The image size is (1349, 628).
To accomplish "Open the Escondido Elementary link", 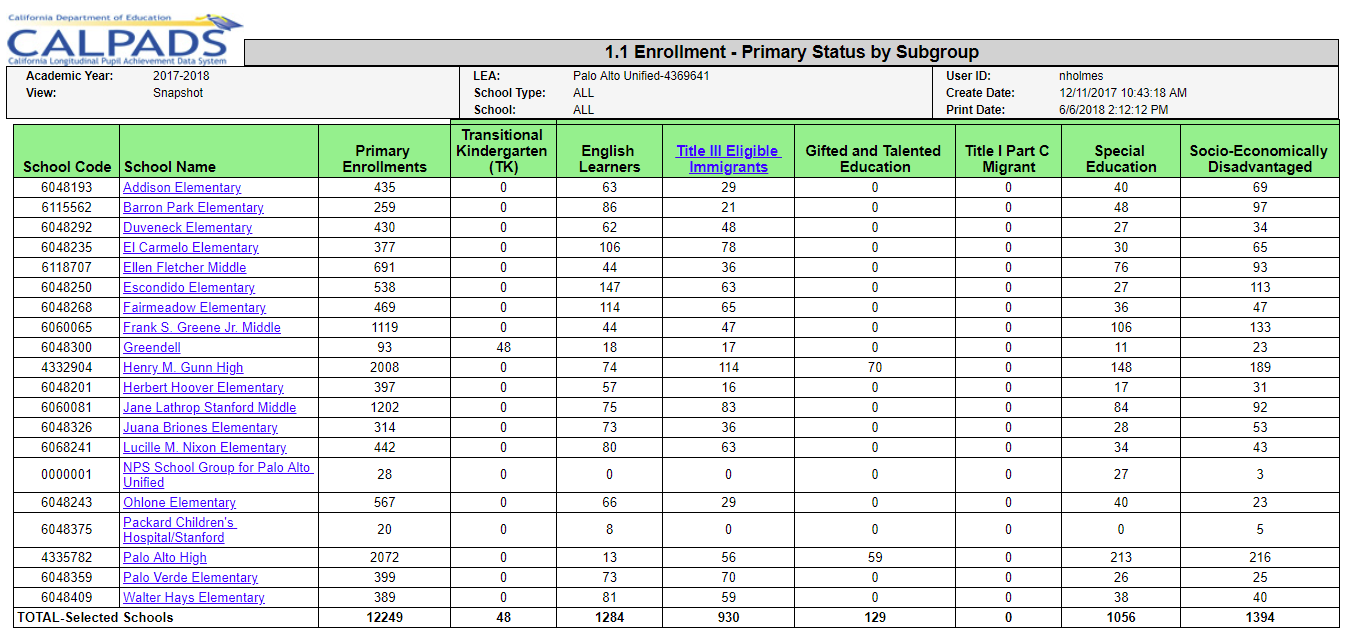I will pos(189,288).
